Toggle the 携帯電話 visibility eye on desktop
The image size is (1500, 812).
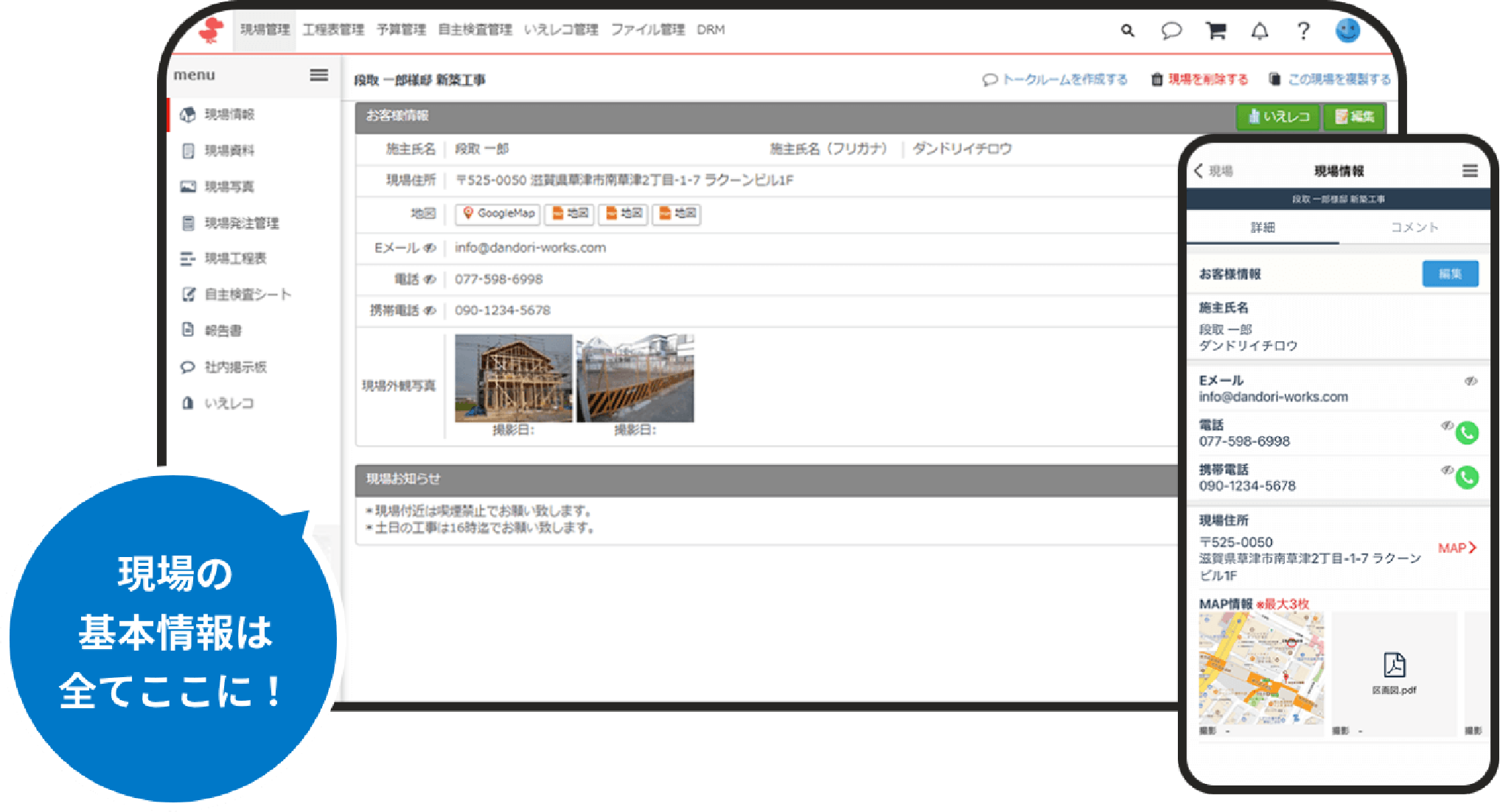430,310
